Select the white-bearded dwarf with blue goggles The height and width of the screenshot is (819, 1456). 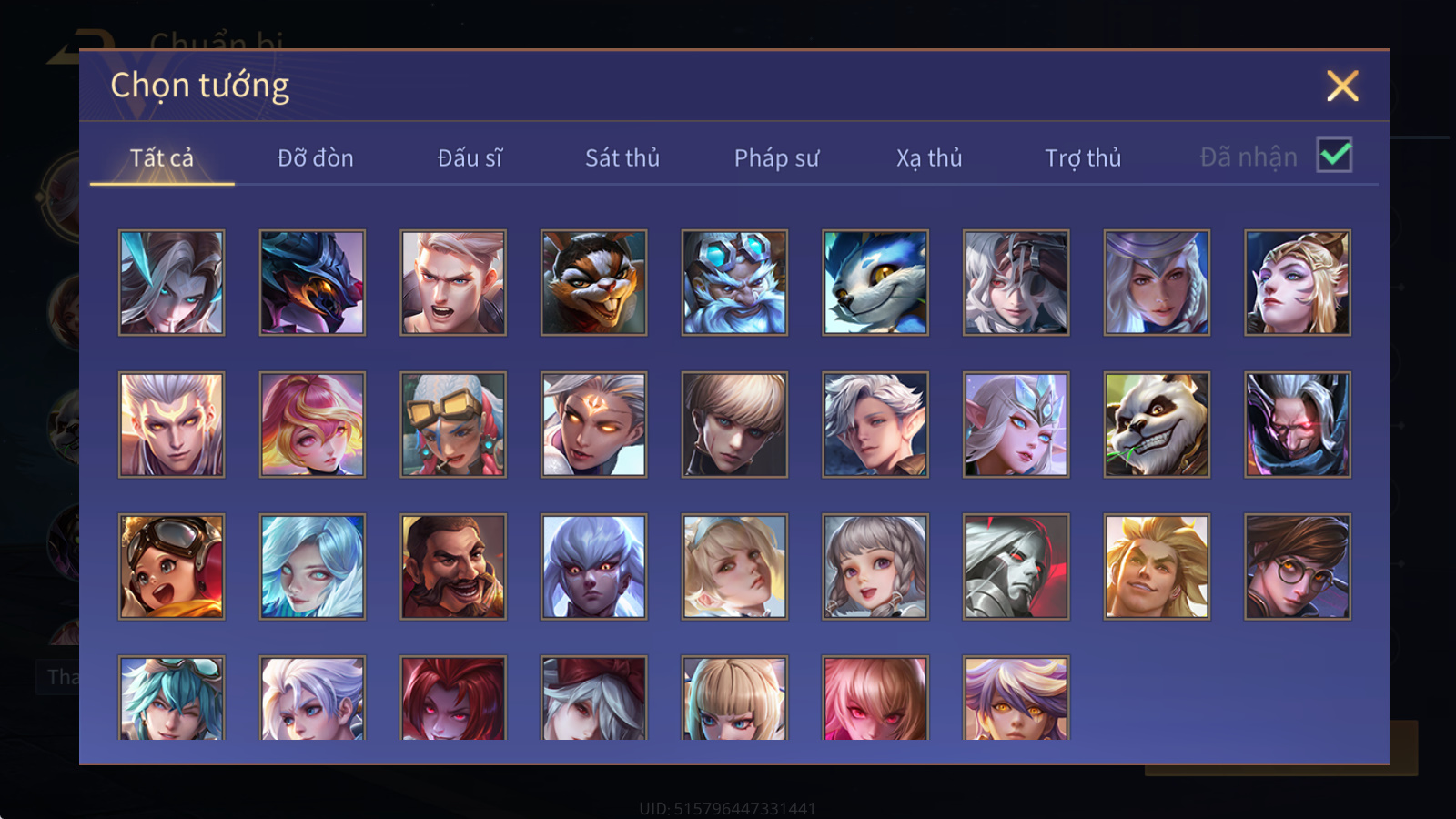pos(734,282)
